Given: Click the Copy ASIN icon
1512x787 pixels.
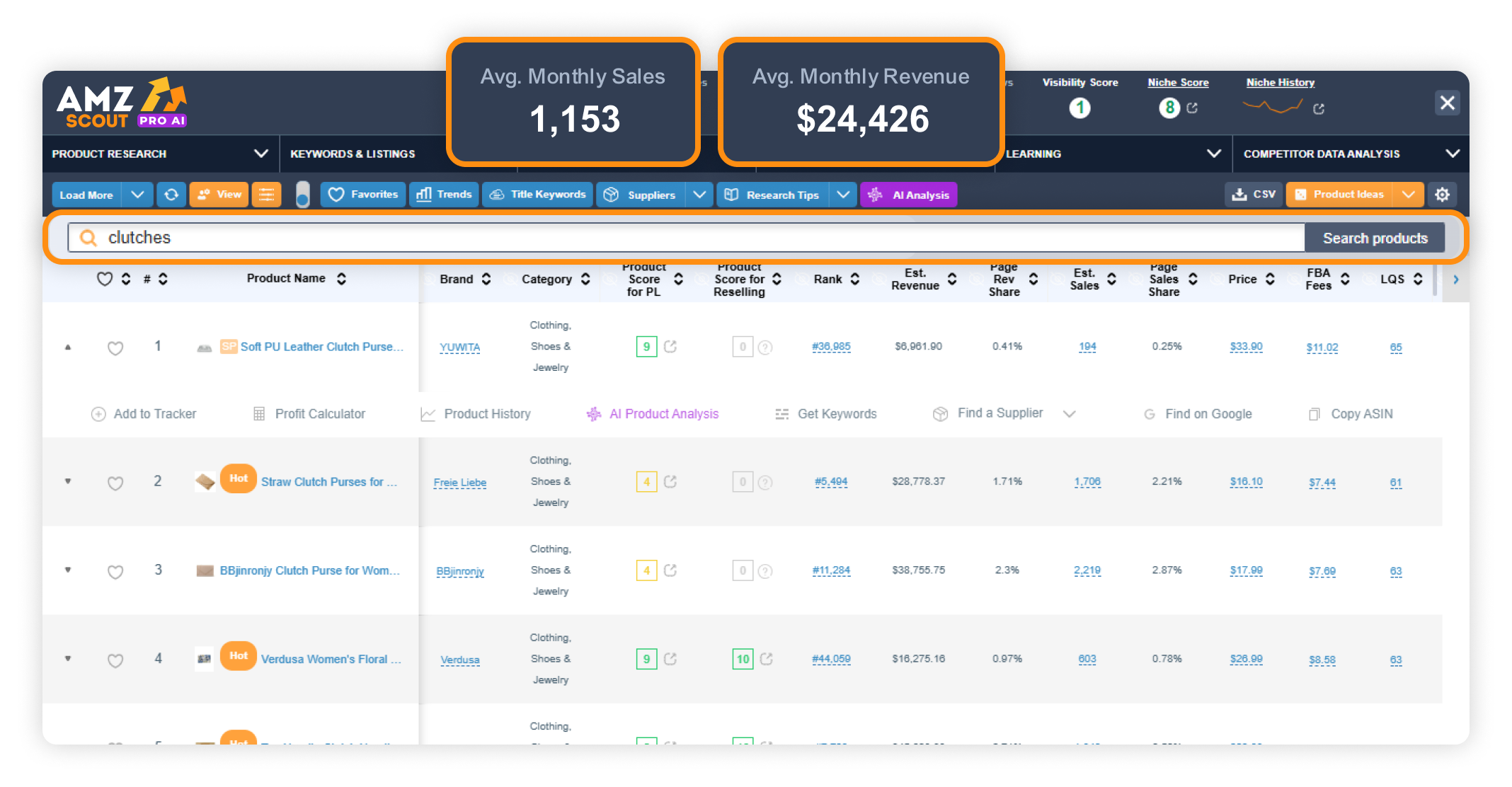Looking at the screenshot, I should click(1314, 414).
